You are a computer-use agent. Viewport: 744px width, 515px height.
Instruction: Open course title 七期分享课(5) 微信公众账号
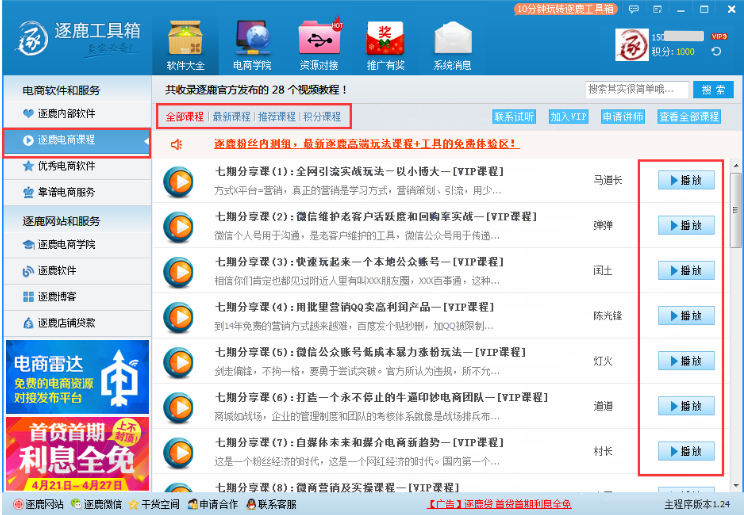371,352
